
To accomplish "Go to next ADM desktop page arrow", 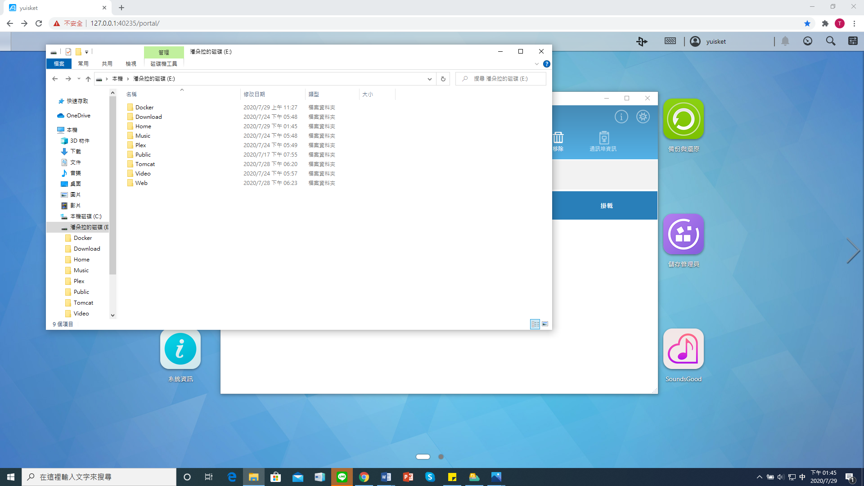I will (x=852, y=251).
